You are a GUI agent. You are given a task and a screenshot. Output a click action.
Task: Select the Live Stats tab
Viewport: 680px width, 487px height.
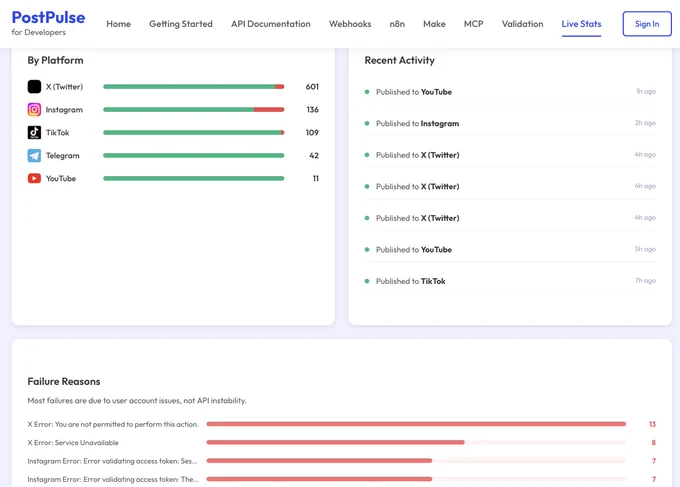coord(581,24)
